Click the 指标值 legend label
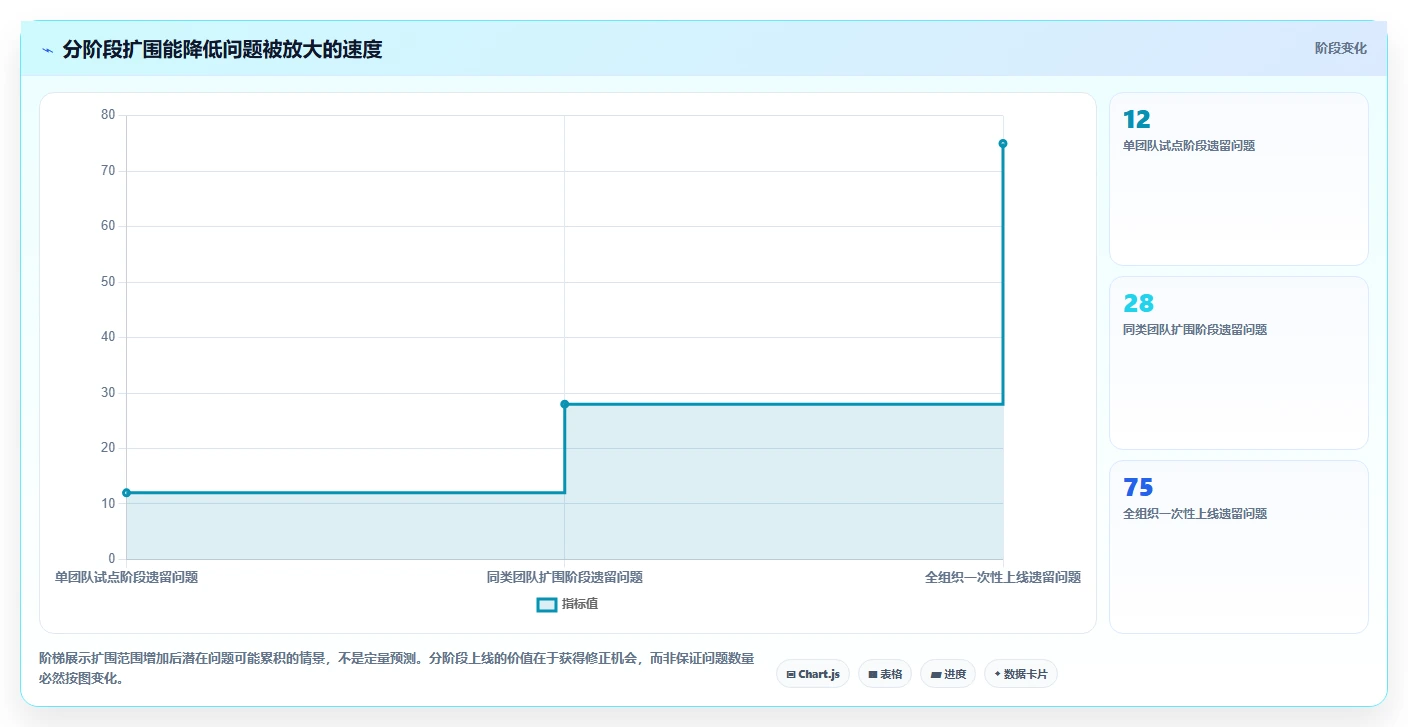The height and width of the screenshot is (727, 1408). (x=580, y=604)
